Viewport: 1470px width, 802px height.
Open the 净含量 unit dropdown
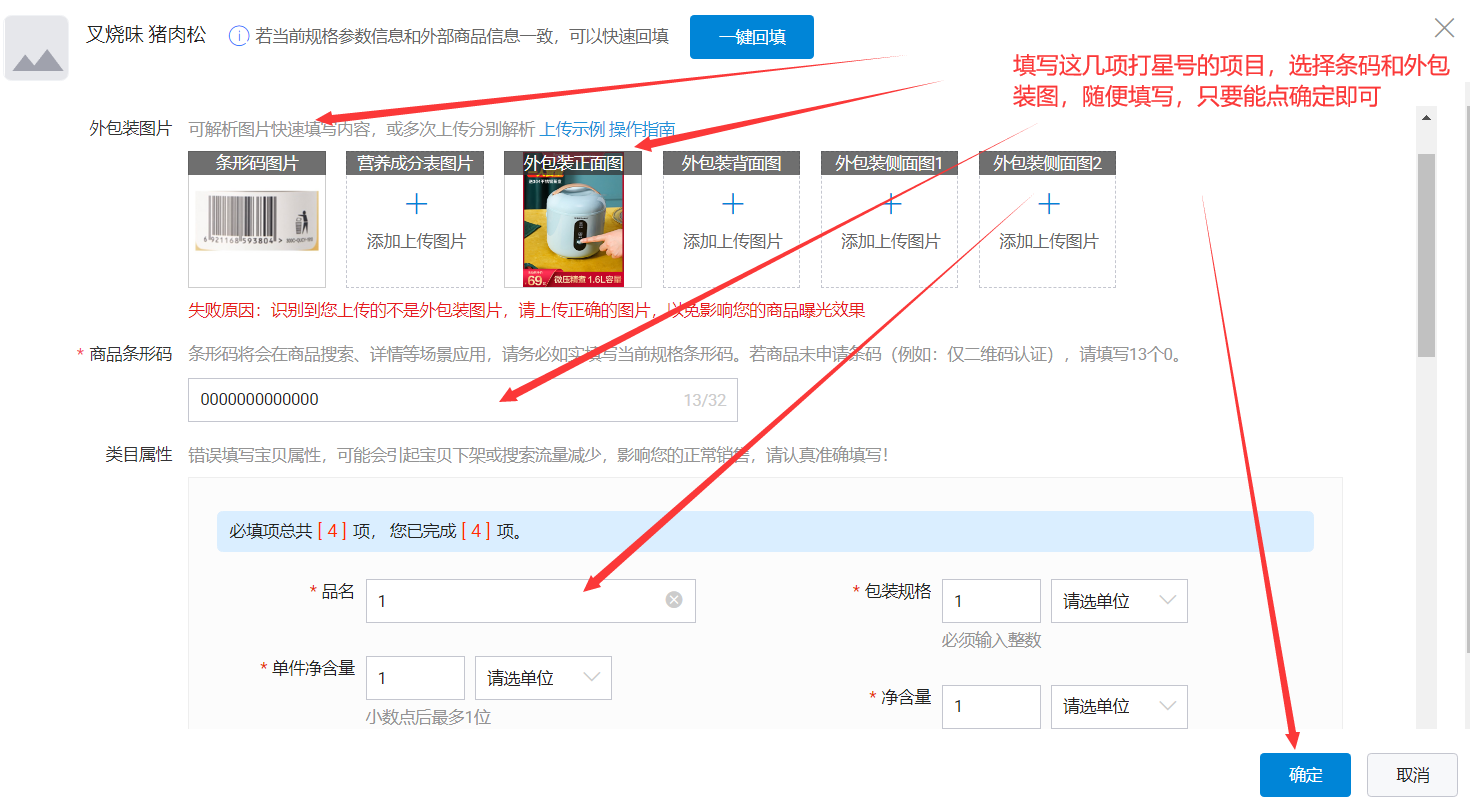1119,707
